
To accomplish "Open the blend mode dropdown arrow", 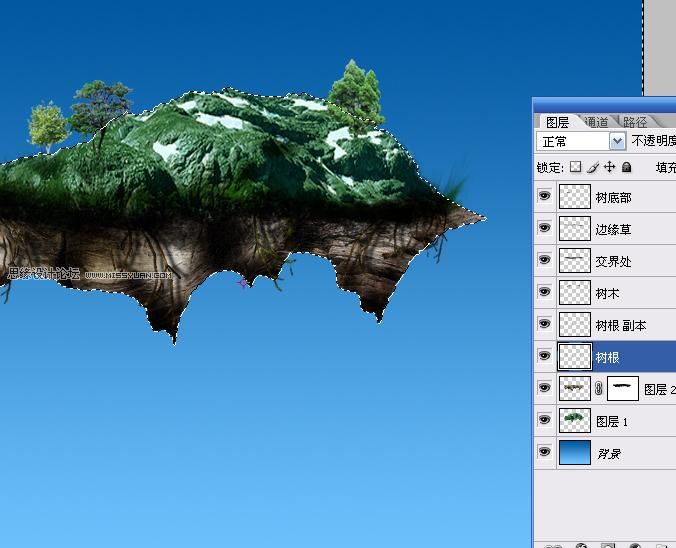I will point(617,141).
